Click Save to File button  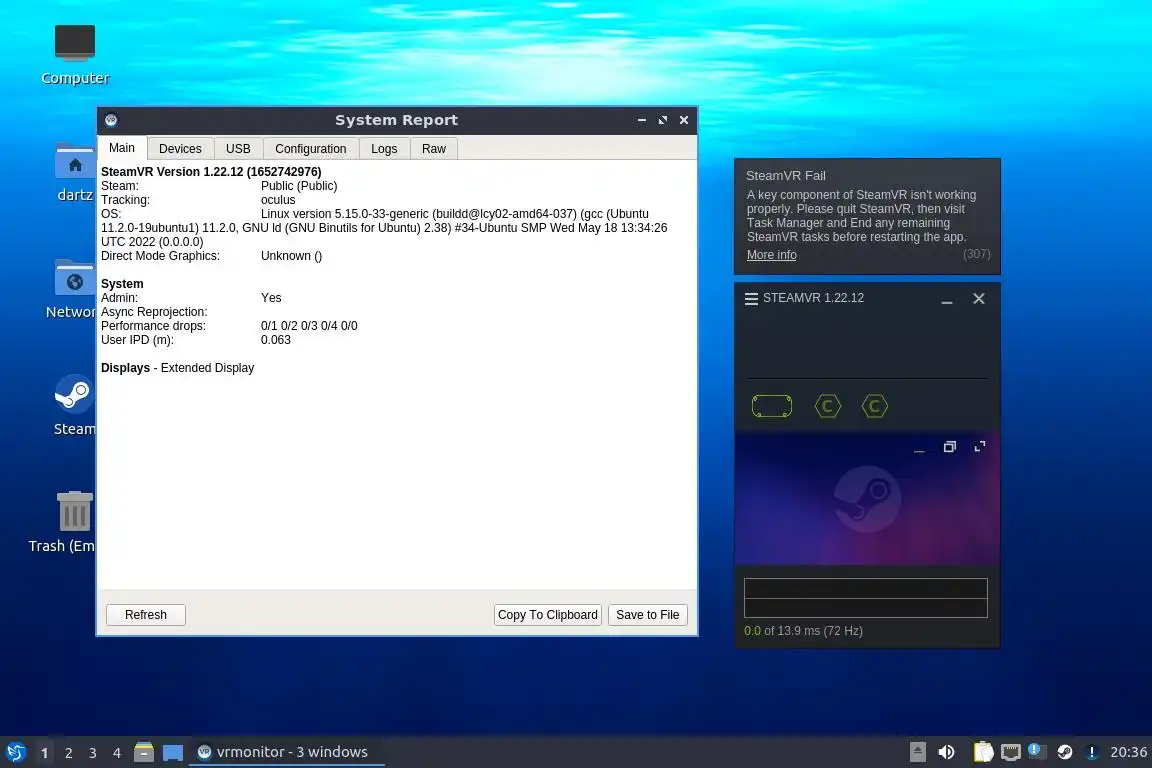tap(647, 614)
